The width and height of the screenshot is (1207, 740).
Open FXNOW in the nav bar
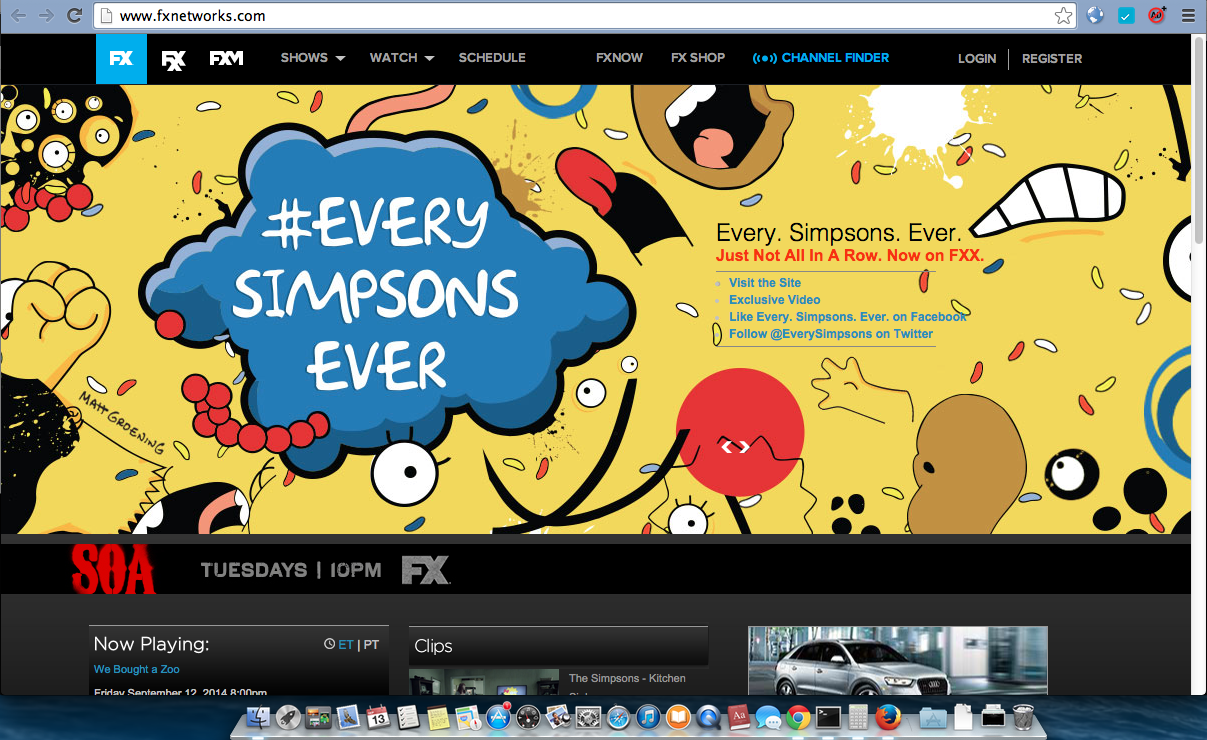pos(619,58)
